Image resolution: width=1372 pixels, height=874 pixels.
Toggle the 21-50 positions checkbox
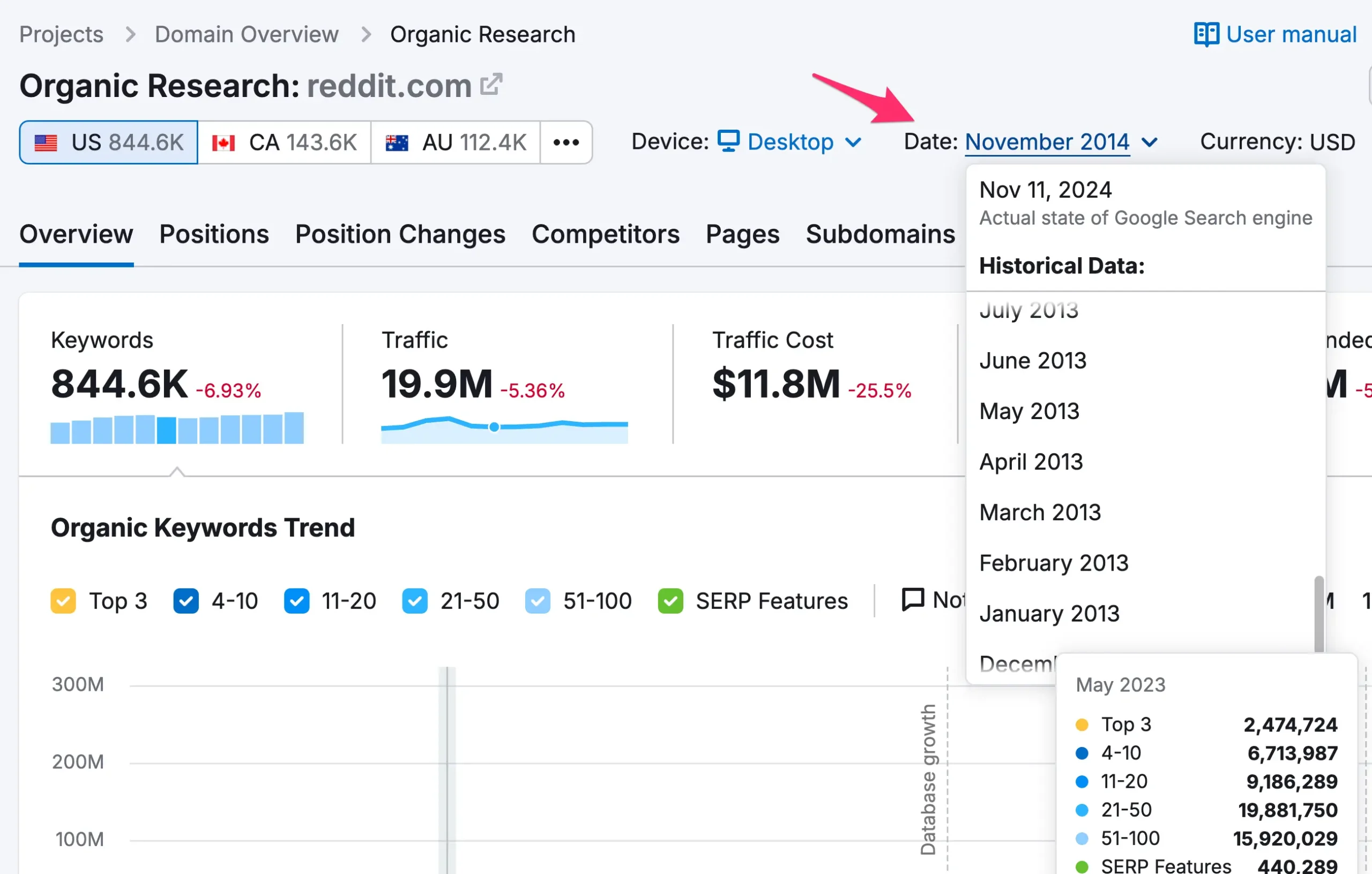click(414, 601)
